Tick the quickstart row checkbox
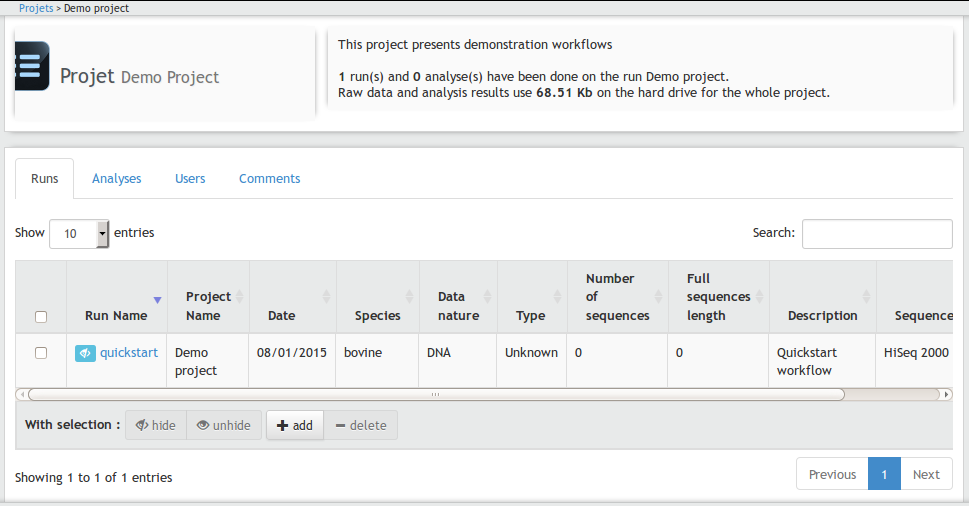Viewport: 969px width, 506px height. point(41,353)
